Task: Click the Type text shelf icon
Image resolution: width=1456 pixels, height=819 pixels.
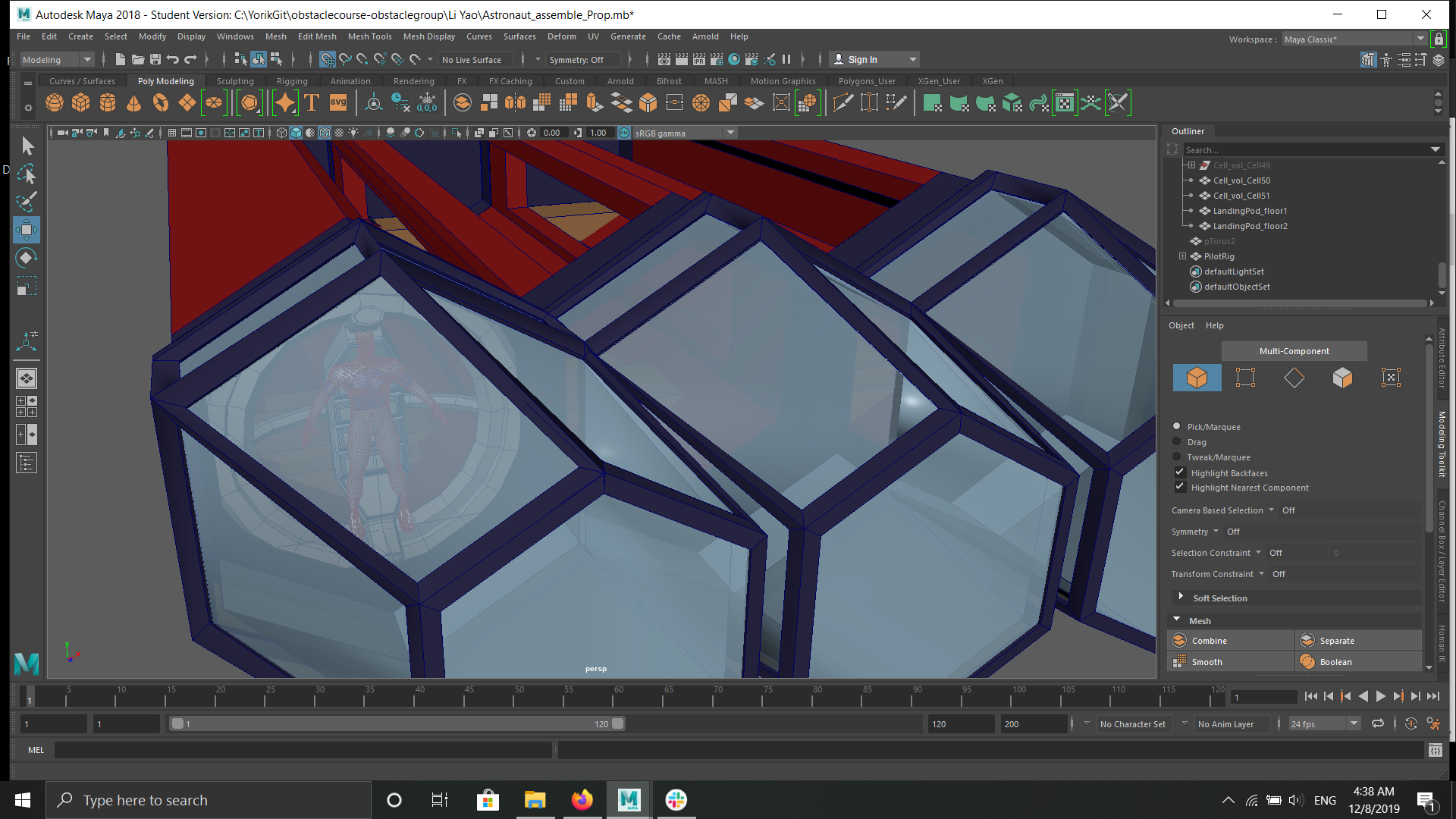Action: 312,103
